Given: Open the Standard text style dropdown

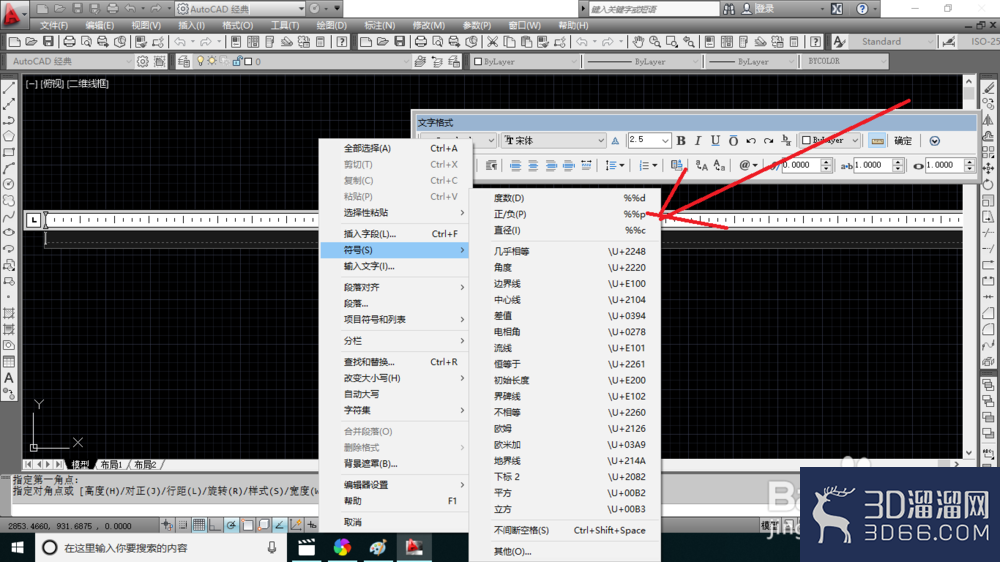Looking at the screenshot, I should [896, 41].
